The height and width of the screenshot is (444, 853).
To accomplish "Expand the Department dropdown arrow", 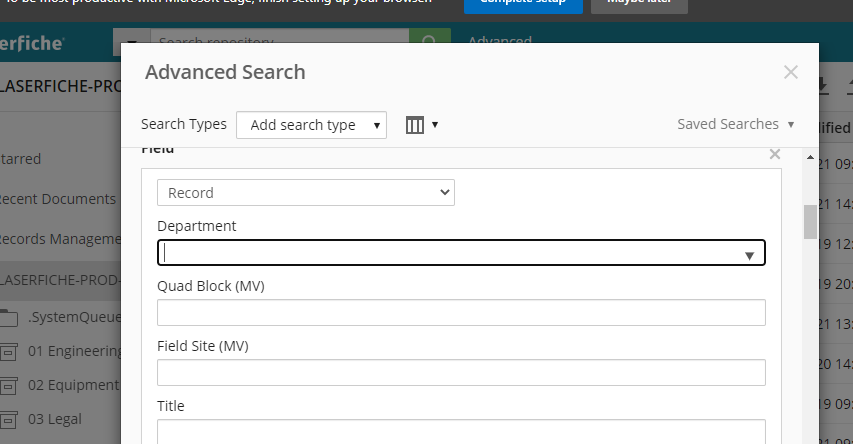I will point(749,255).
